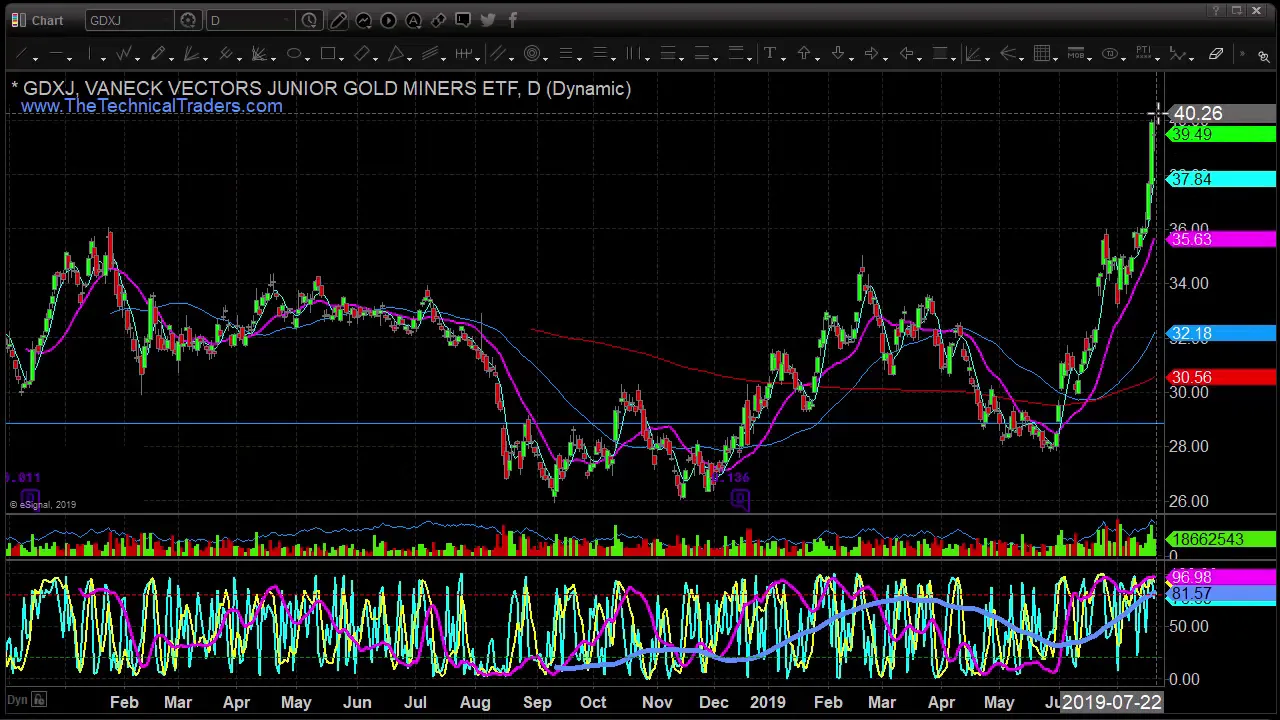
Task: Click the GDXJ symbol input field
Action: [130, 20]
